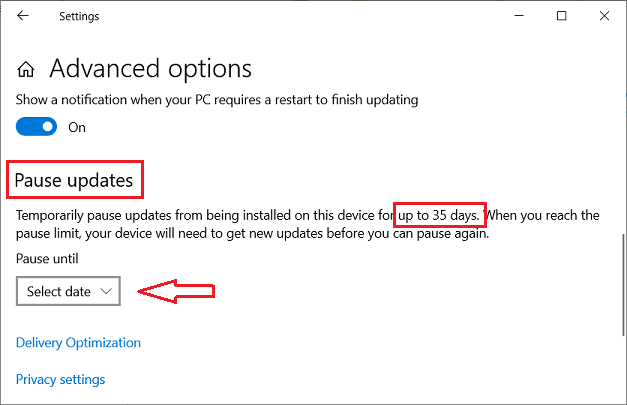Click the Home icon beside Advanced options
The image size is (627, 405).
(x=28, y=69)
